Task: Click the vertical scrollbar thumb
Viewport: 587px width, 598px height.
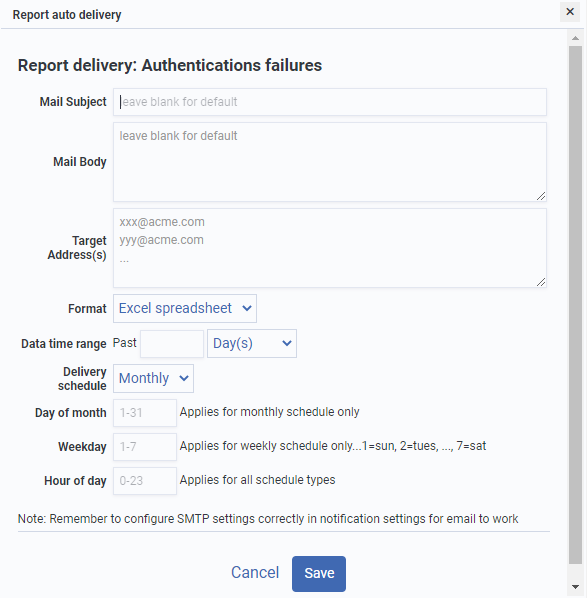Action: point(576,305)
